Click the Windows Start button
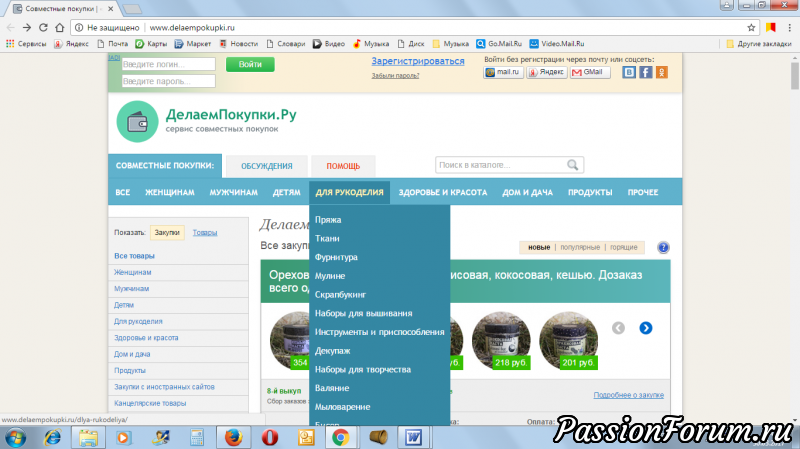Screen dimensions: 800x449 15,438
